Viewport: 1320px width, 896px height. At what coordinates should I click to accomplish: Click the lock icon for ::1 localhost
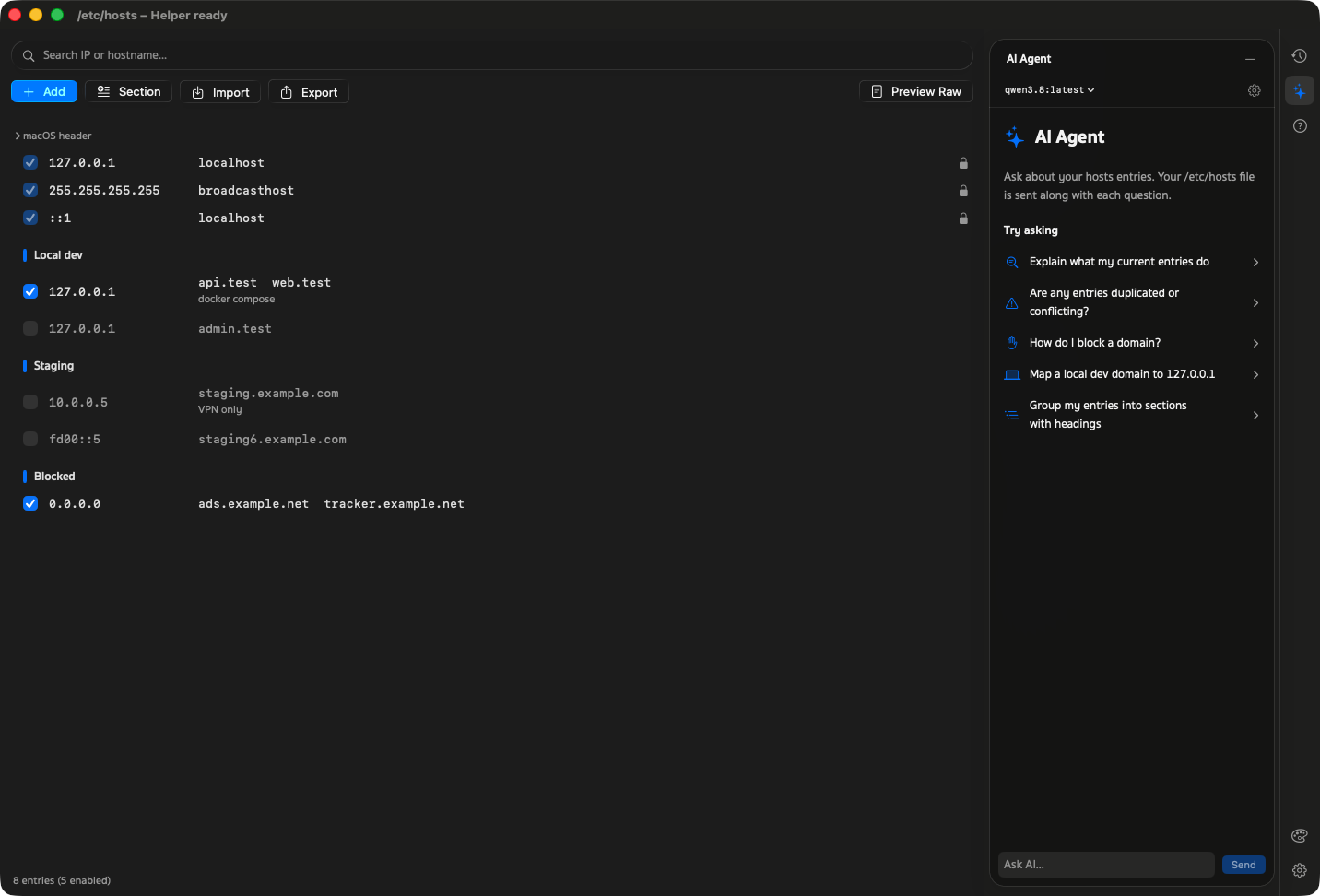point(963,218)
